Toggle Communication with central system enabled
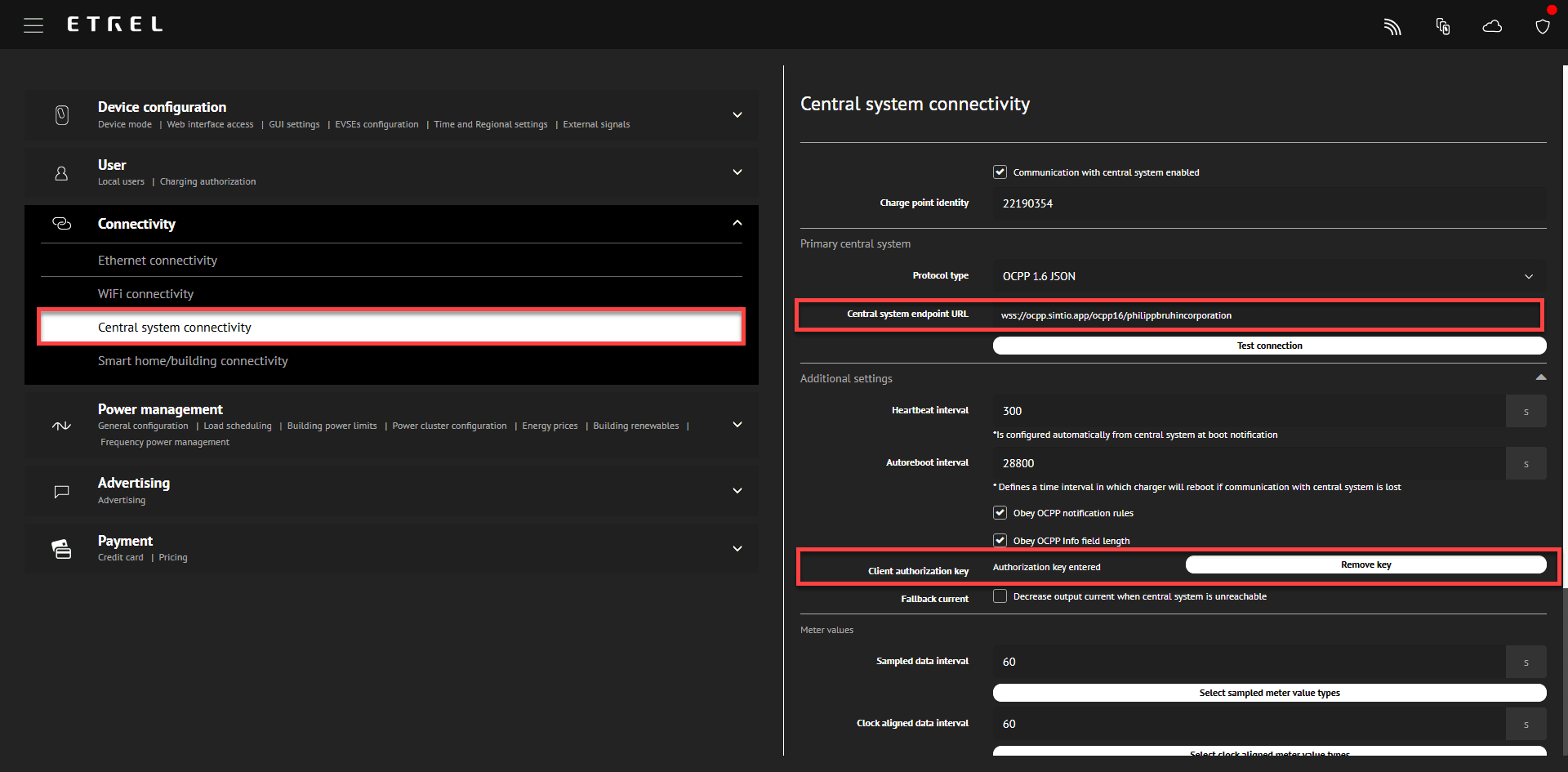1568x772 pixels. pos(1000,172)
